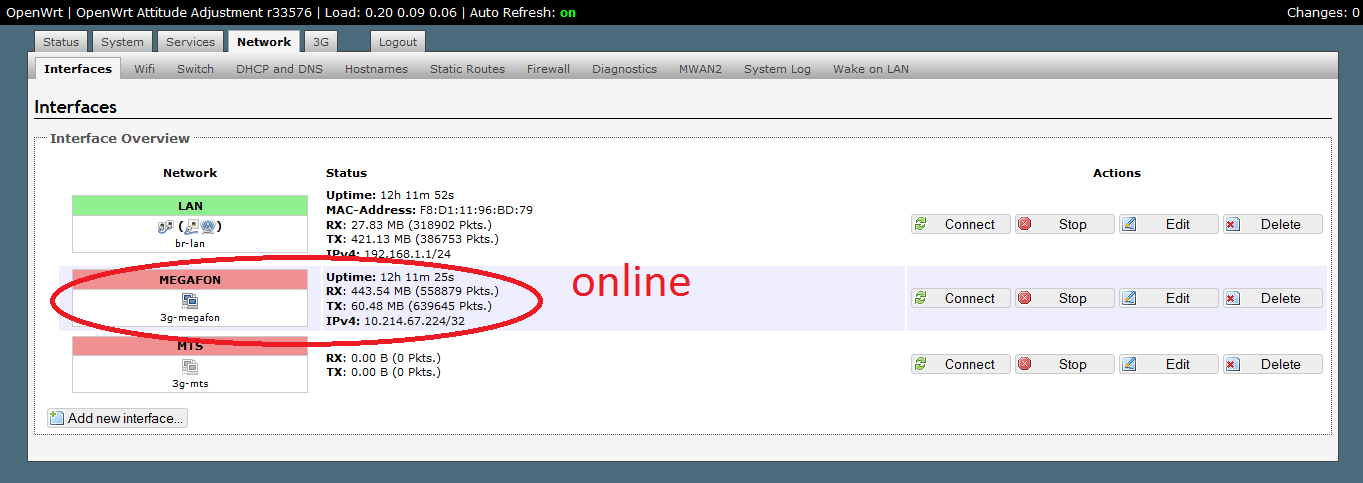Click the Logout tab
The image size is (1363, 483).
(398, 42)
